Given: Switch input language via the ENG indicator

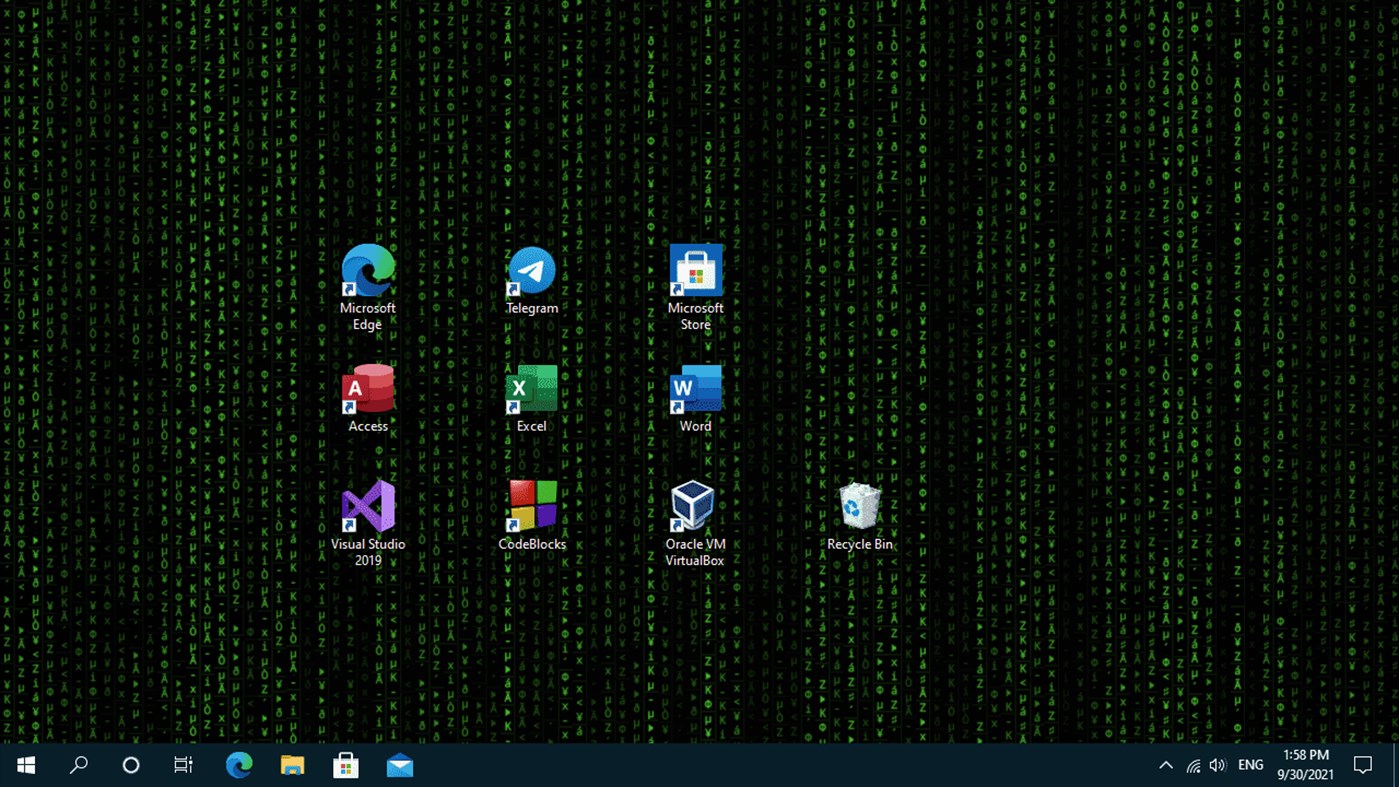Looking at the screenshot, I should coord(1250,764).
